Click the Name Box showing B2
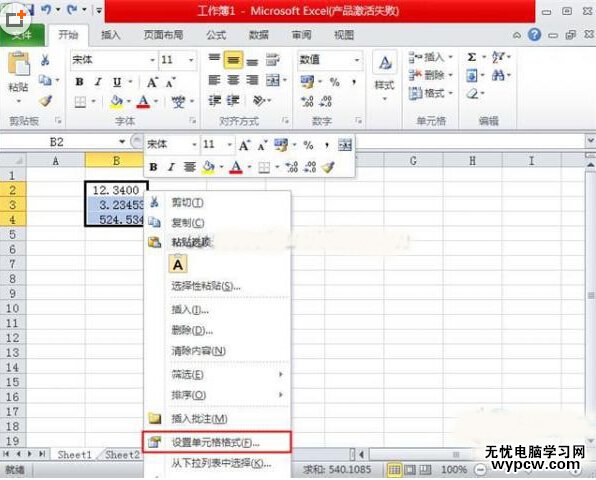 click(57, 142)
